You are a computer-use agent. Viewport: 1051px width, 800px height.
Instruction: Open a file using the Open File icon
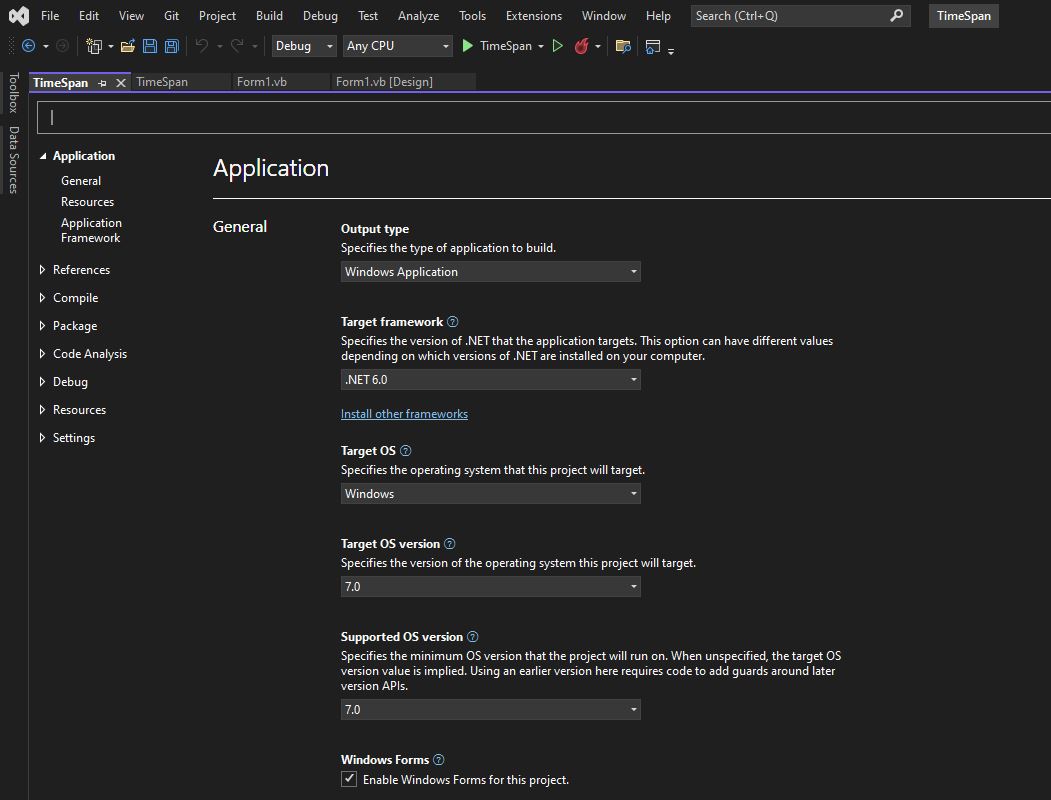coord(127,46)
